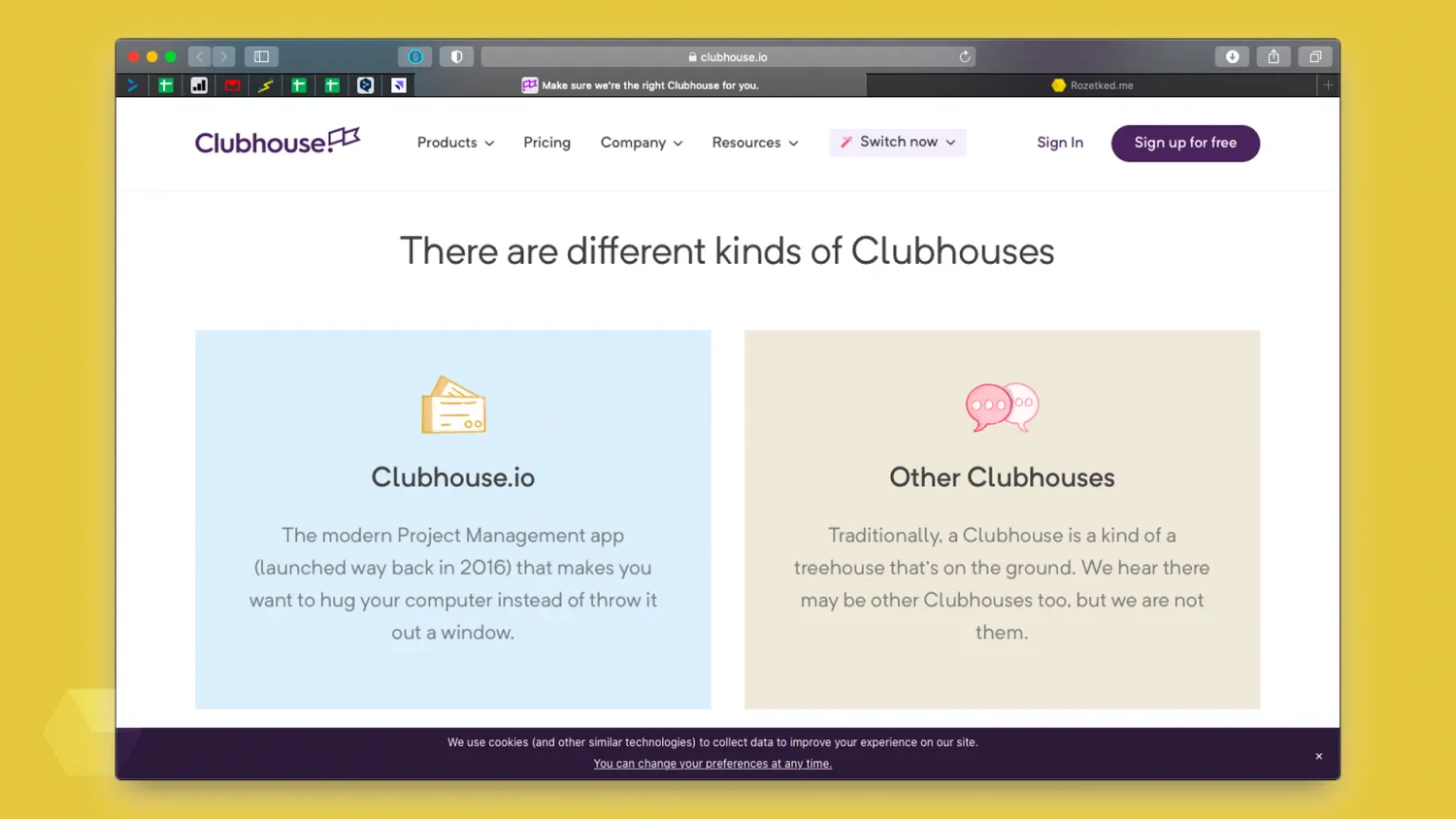Image resolution: width=1456 pixels, height=819 pixels.
Task: Expand the Company menu
Action: pyautogui.click(x=641, y=143)
